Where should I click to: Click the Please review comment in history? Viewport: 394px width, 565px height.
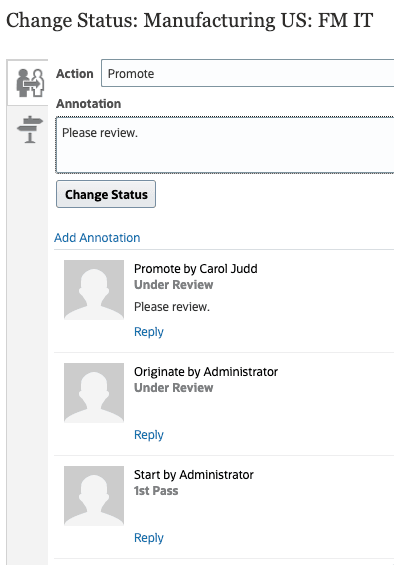pyautogui.click(x=172, y=307)
